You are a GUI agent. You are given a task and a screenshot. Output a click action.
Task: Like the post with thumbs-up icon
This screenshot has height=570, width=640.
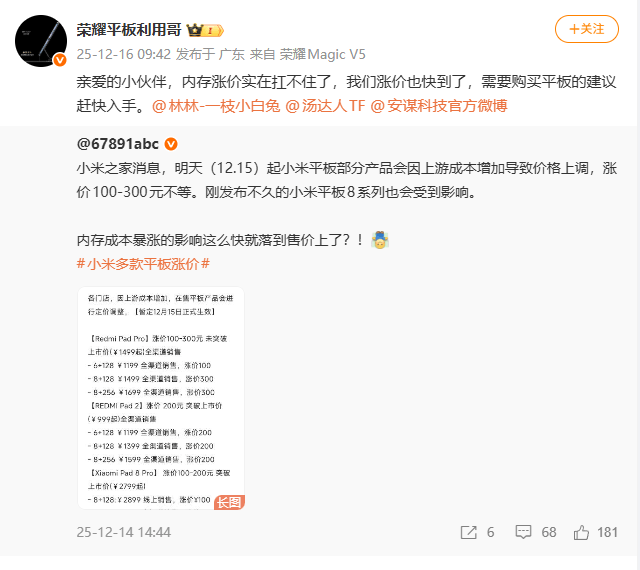(x=581, y=532)
